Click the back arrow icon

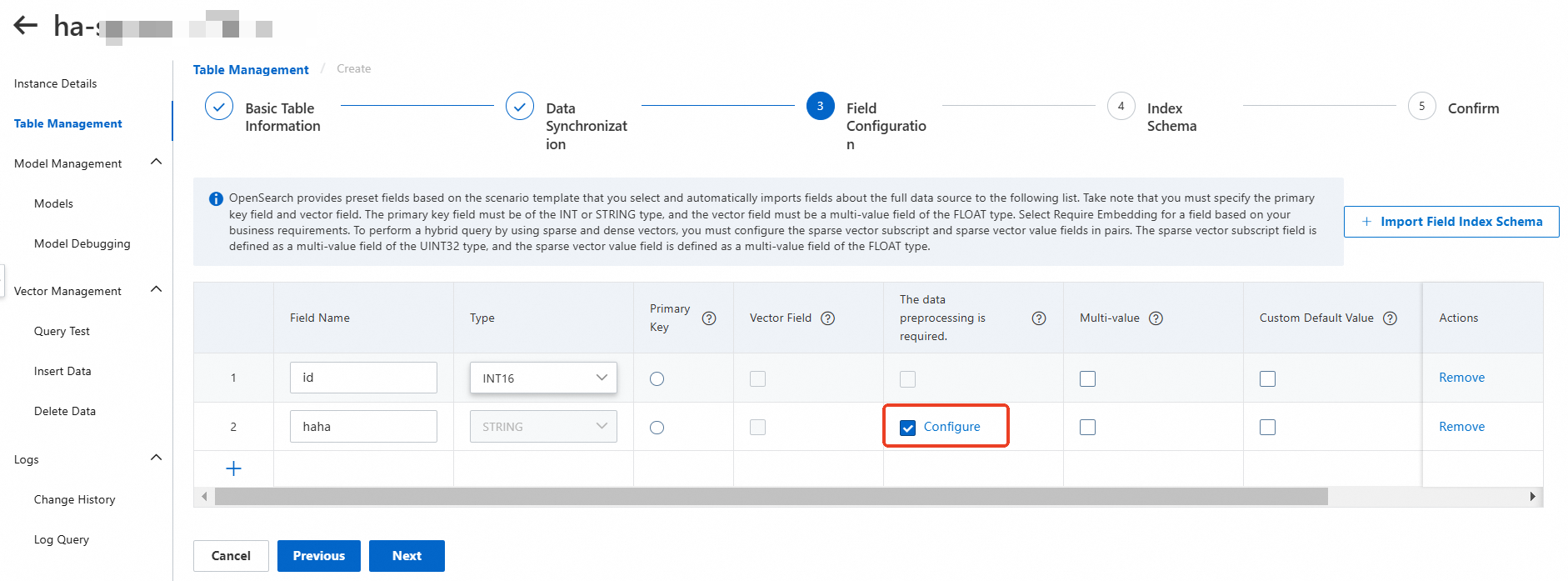[26, 25]
